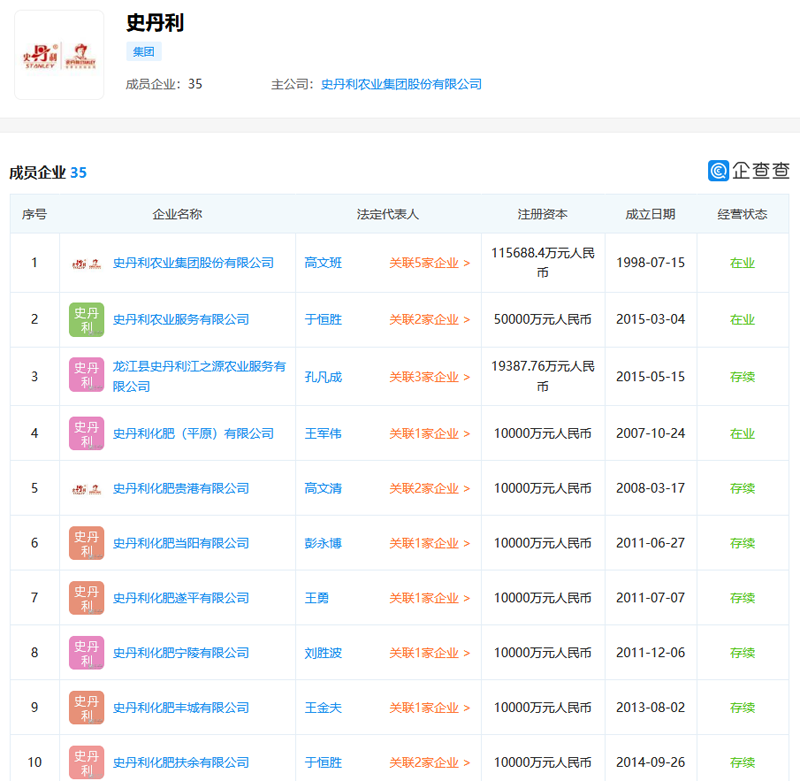This screenshot has height=781, width=800.
Task: Expand 关联1家企业 for 彭永博
Action: tap(430, 543)
